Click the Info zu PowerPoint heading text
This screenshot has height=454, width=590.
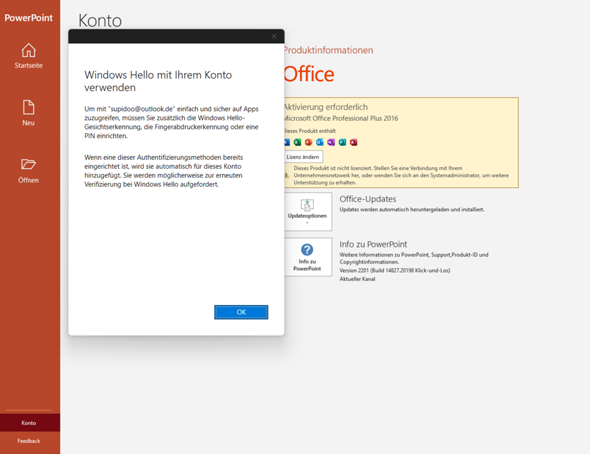coord(373,244)
